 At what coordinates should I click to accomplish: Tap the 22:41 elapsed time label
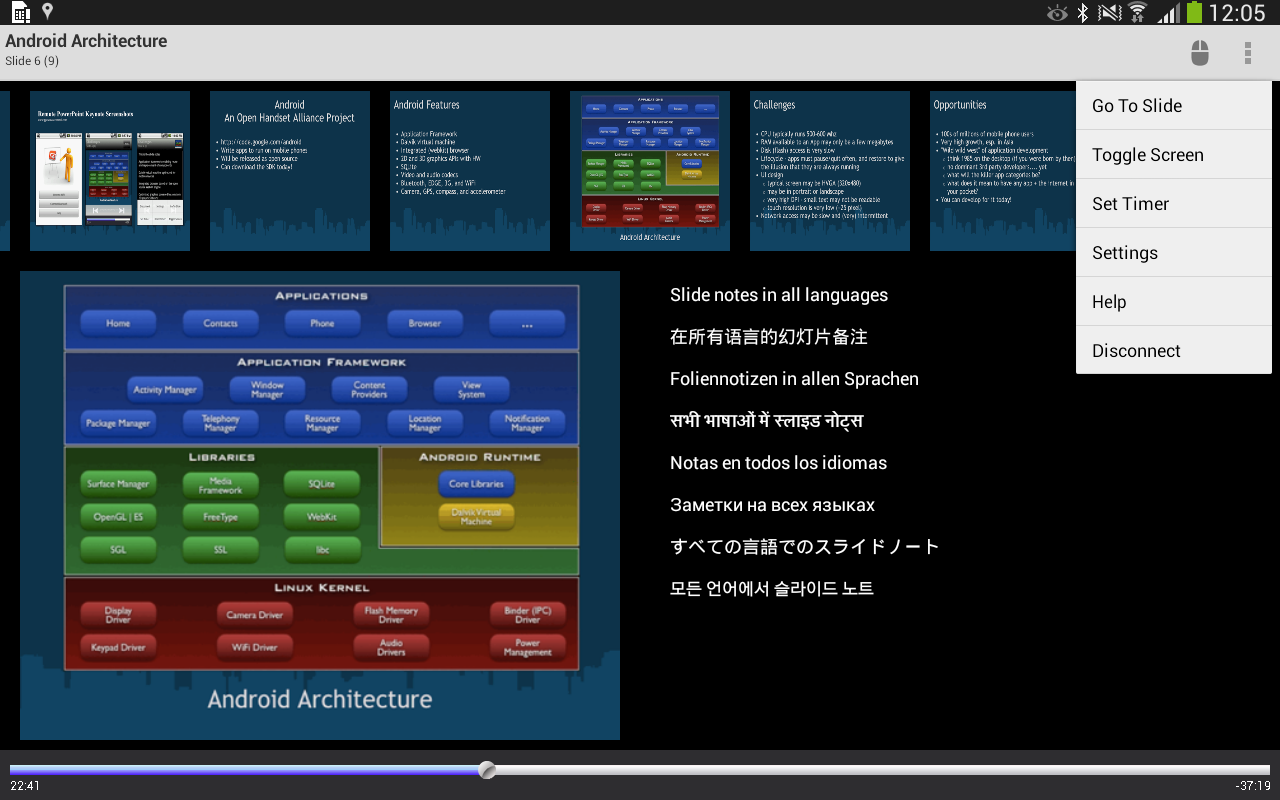tap(25, 786)
